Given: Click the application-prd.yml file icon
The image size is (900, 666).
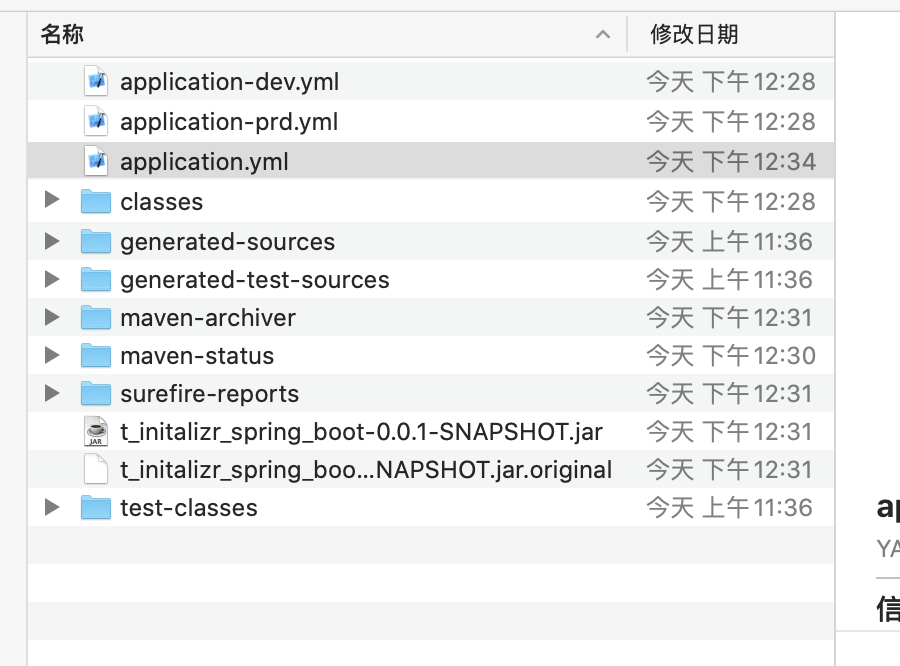Looking at the screenshot, I should coord(96,121).
